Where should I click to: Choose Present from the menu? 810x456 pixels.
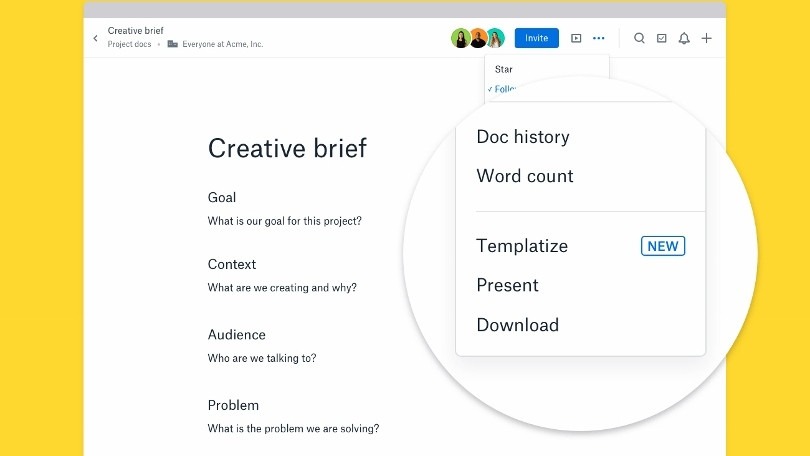(507, 285)
